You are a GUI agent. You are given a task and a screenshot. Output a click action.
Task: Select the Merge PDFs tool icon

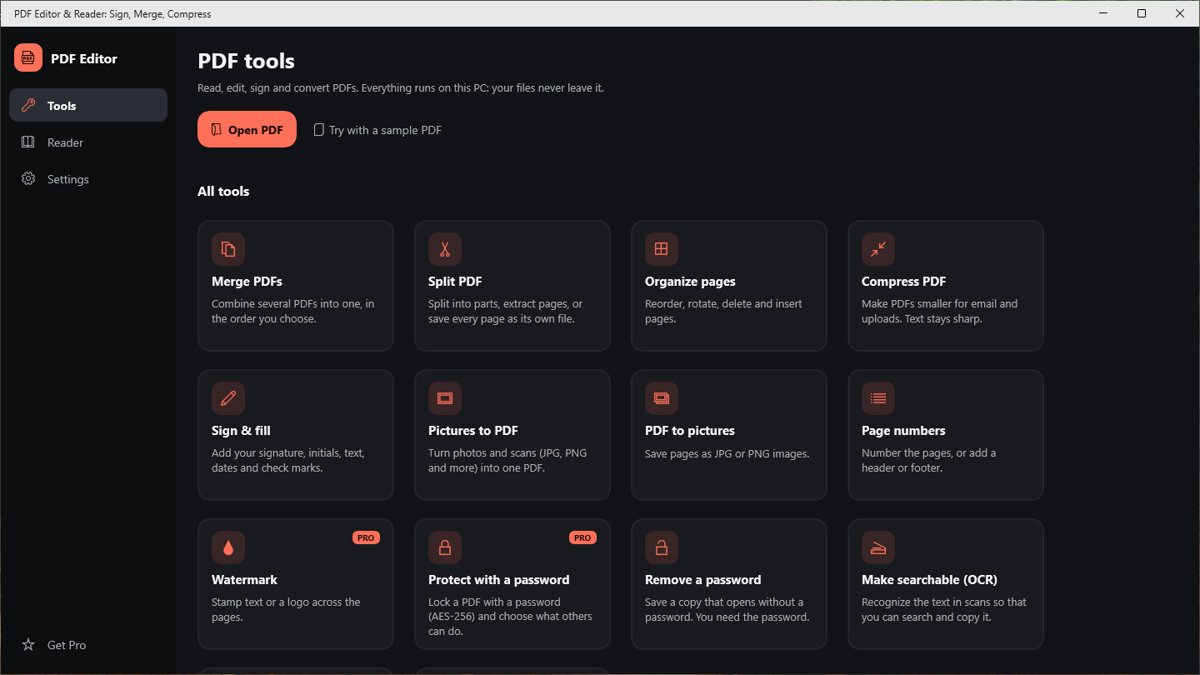coord(228,249)
